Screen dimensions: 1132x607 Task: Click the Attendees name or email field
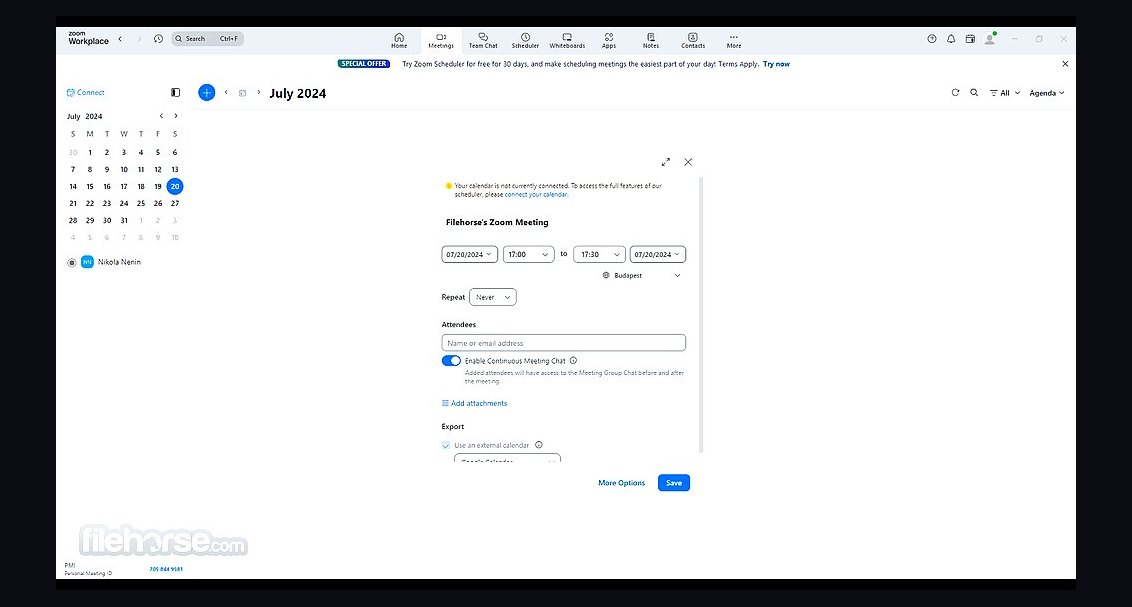pos(564,343)
